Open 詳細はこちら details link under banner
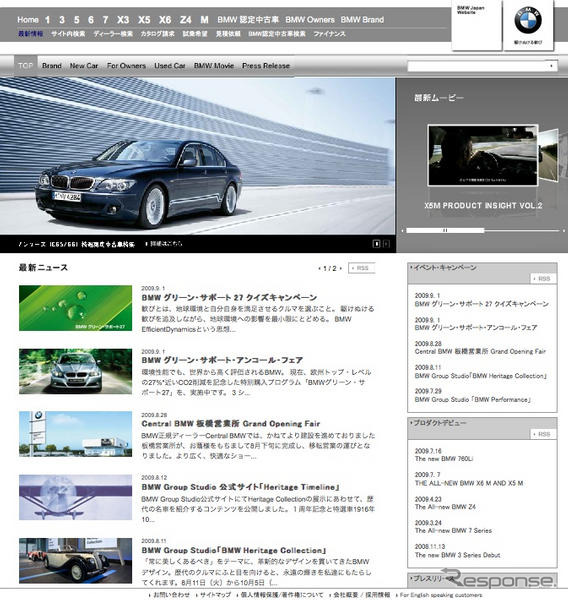Viewport: 568px width, 600px height. coord(164,243)
